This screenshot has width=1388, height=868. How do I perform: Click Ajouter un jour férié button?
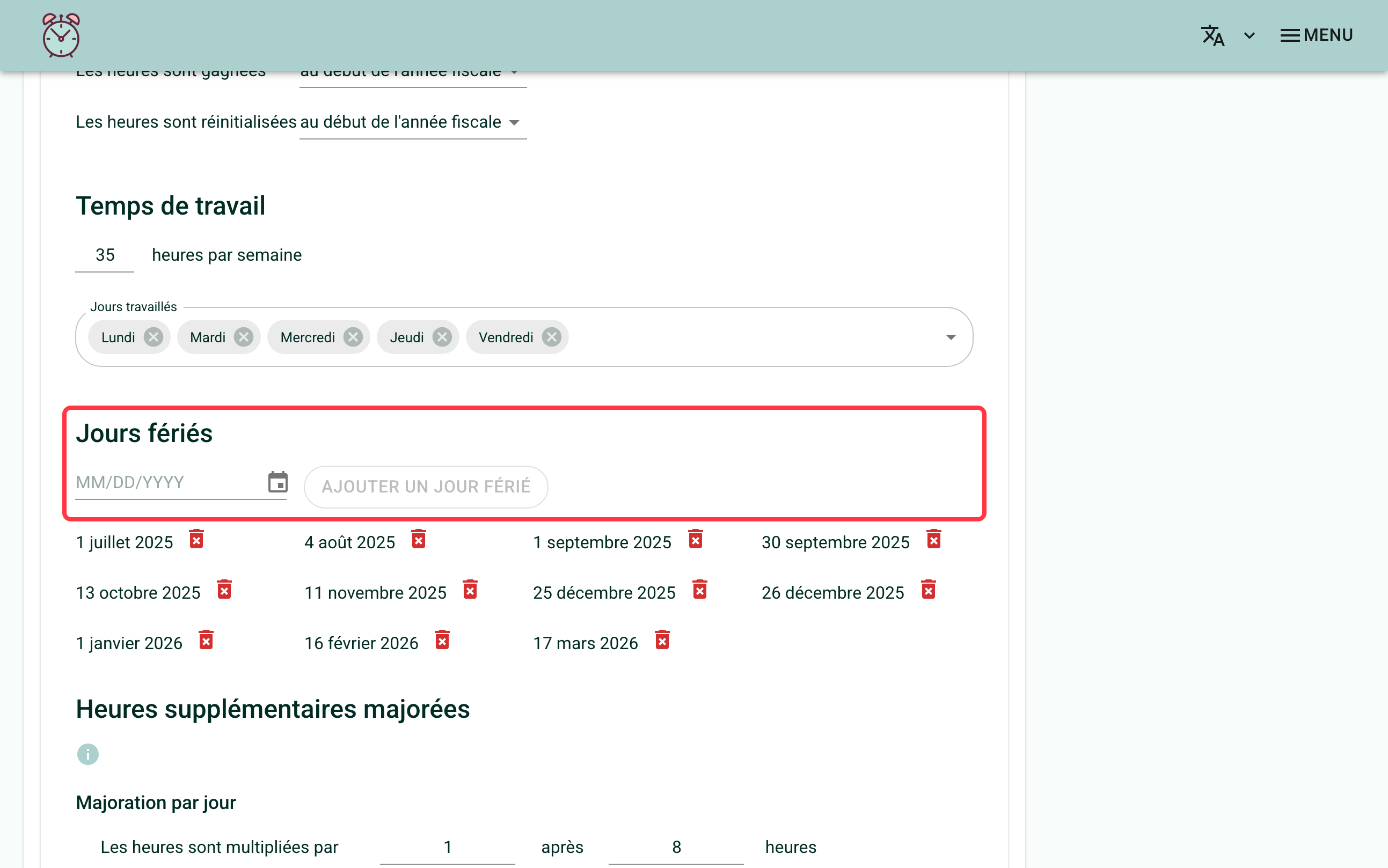426,487
